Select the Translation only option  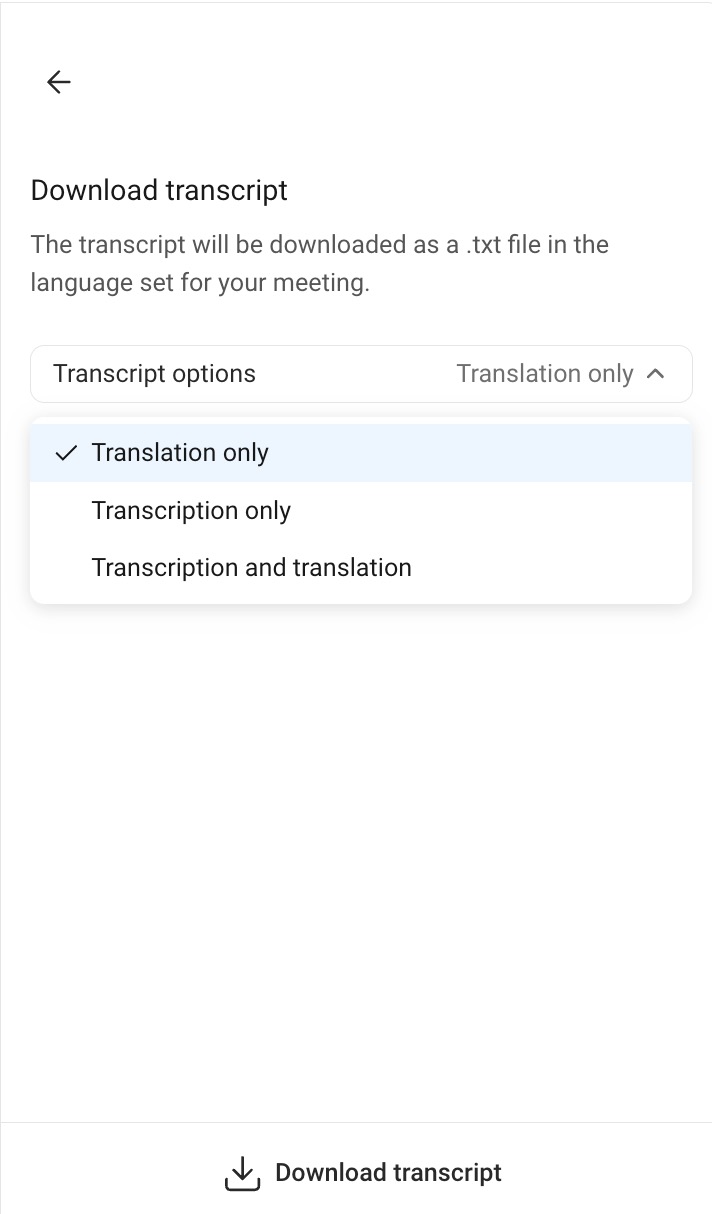[x=180, y=453]
